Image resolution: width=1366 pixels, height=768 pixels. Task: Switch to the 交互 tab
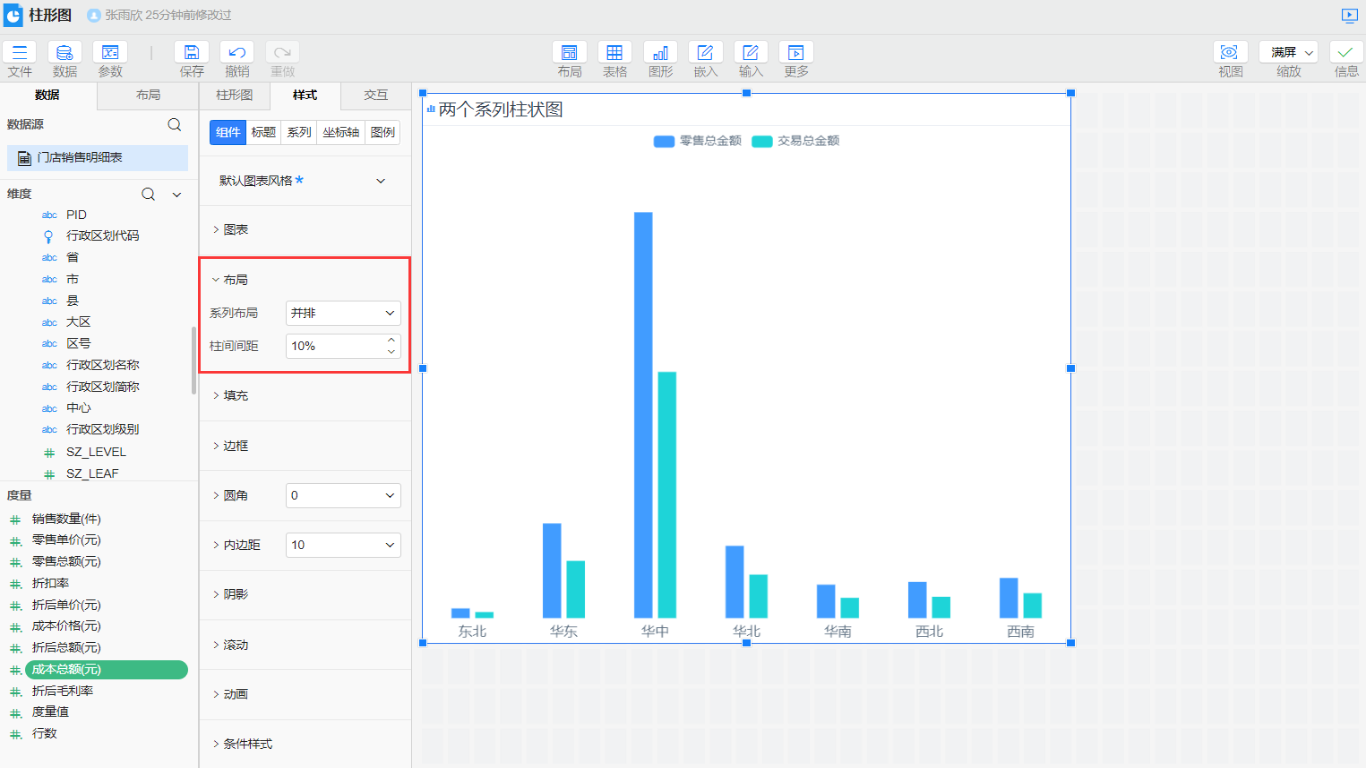(375, 95)
